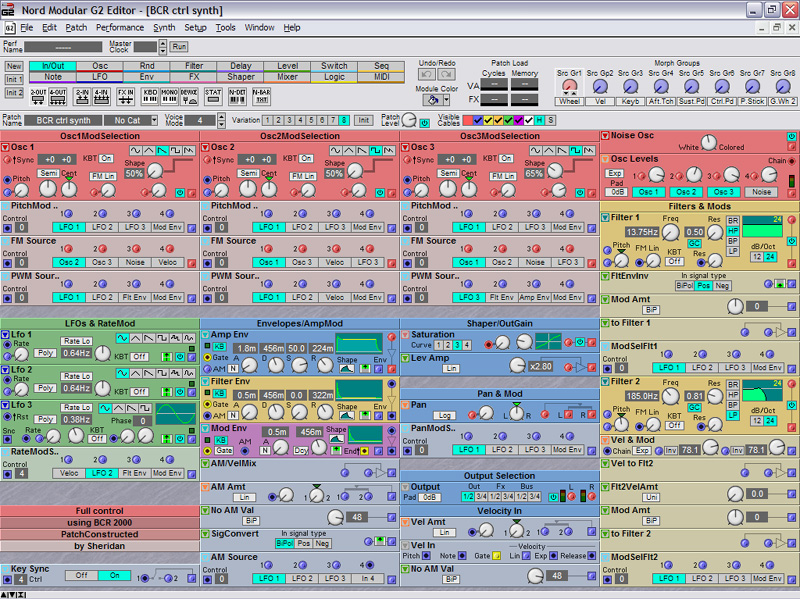The height and width of the screenshot is (599, 800).
Task: Click the Redo arrow icon
Action: 446,74
